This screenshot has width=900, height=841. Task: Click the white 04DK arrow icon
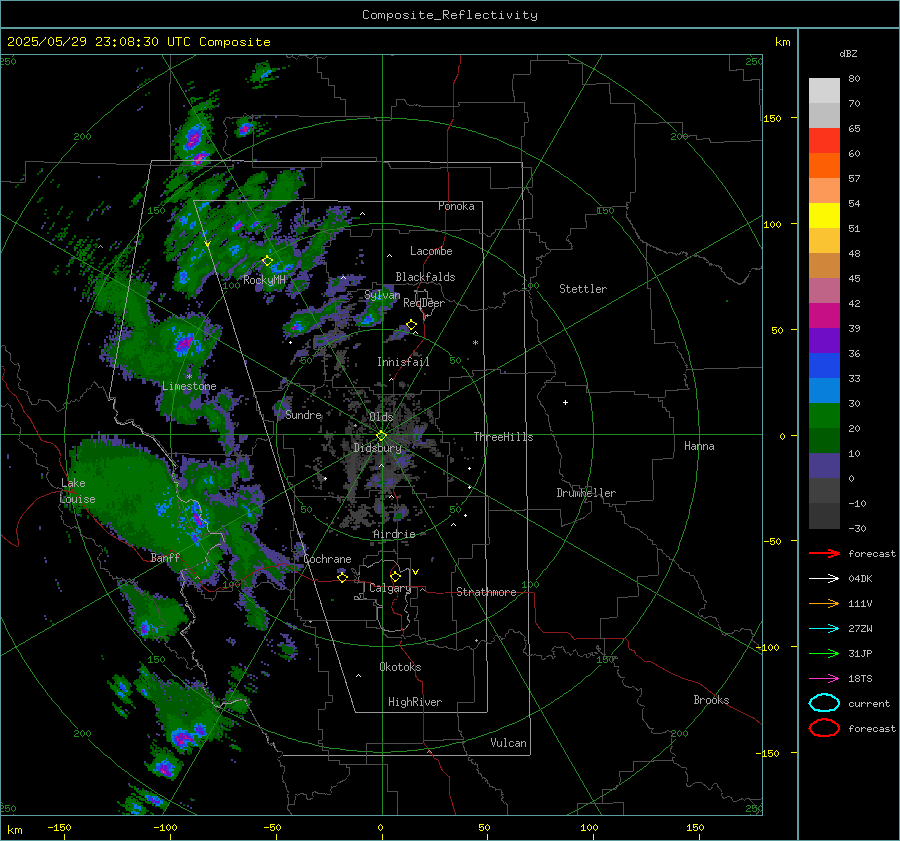pyautogui.click(x=824, y=579)
